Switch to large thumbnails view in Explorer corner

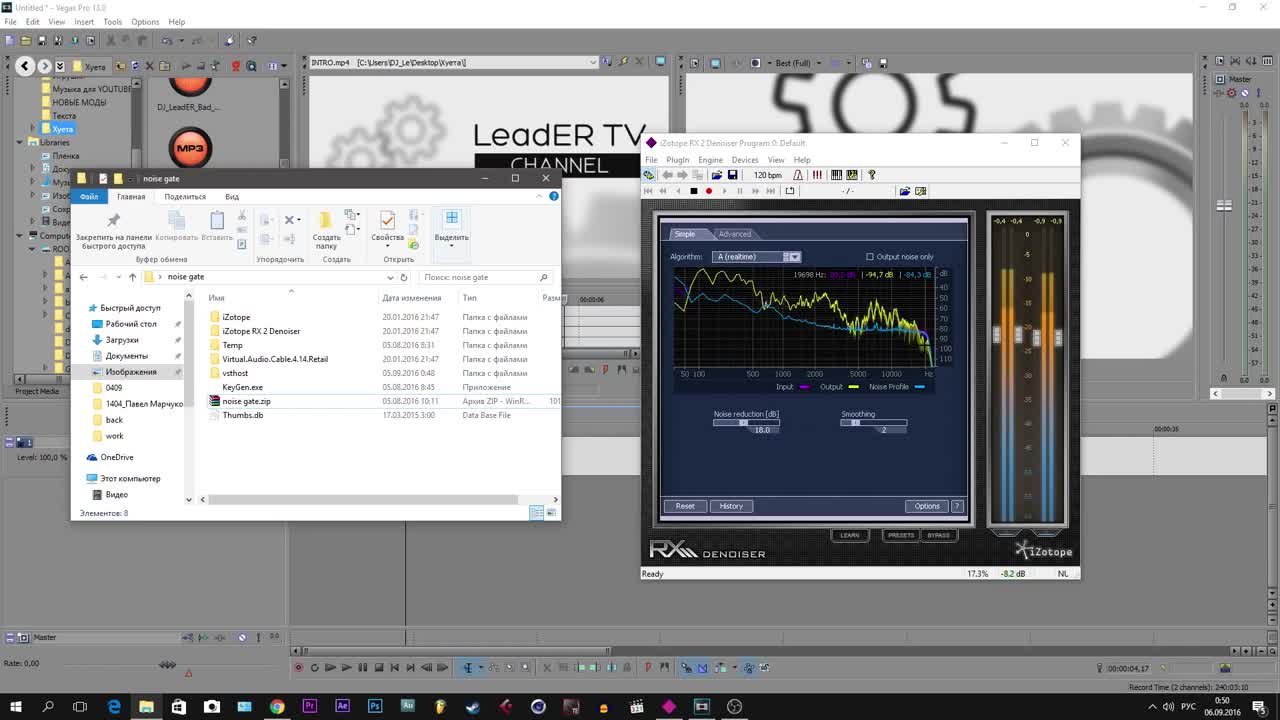550,513
